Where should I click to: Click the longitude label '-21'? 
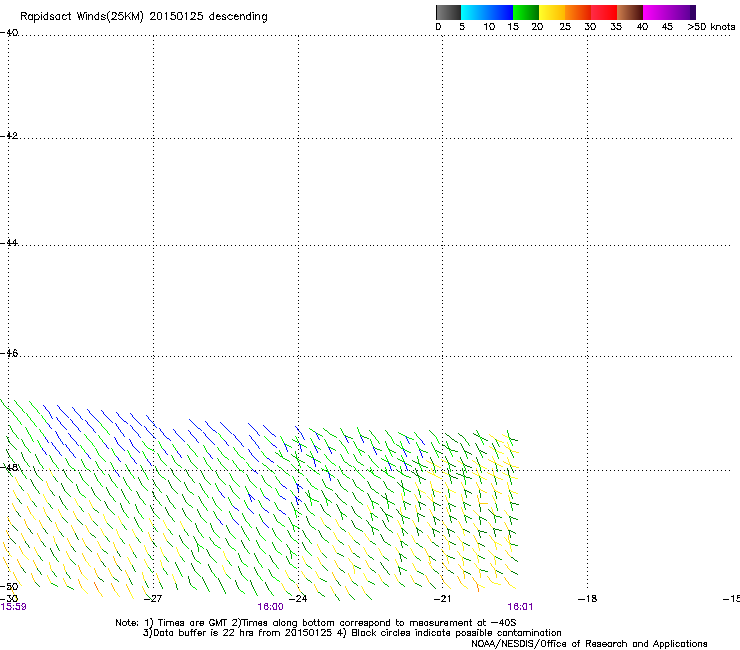click(x=442, y=599)
